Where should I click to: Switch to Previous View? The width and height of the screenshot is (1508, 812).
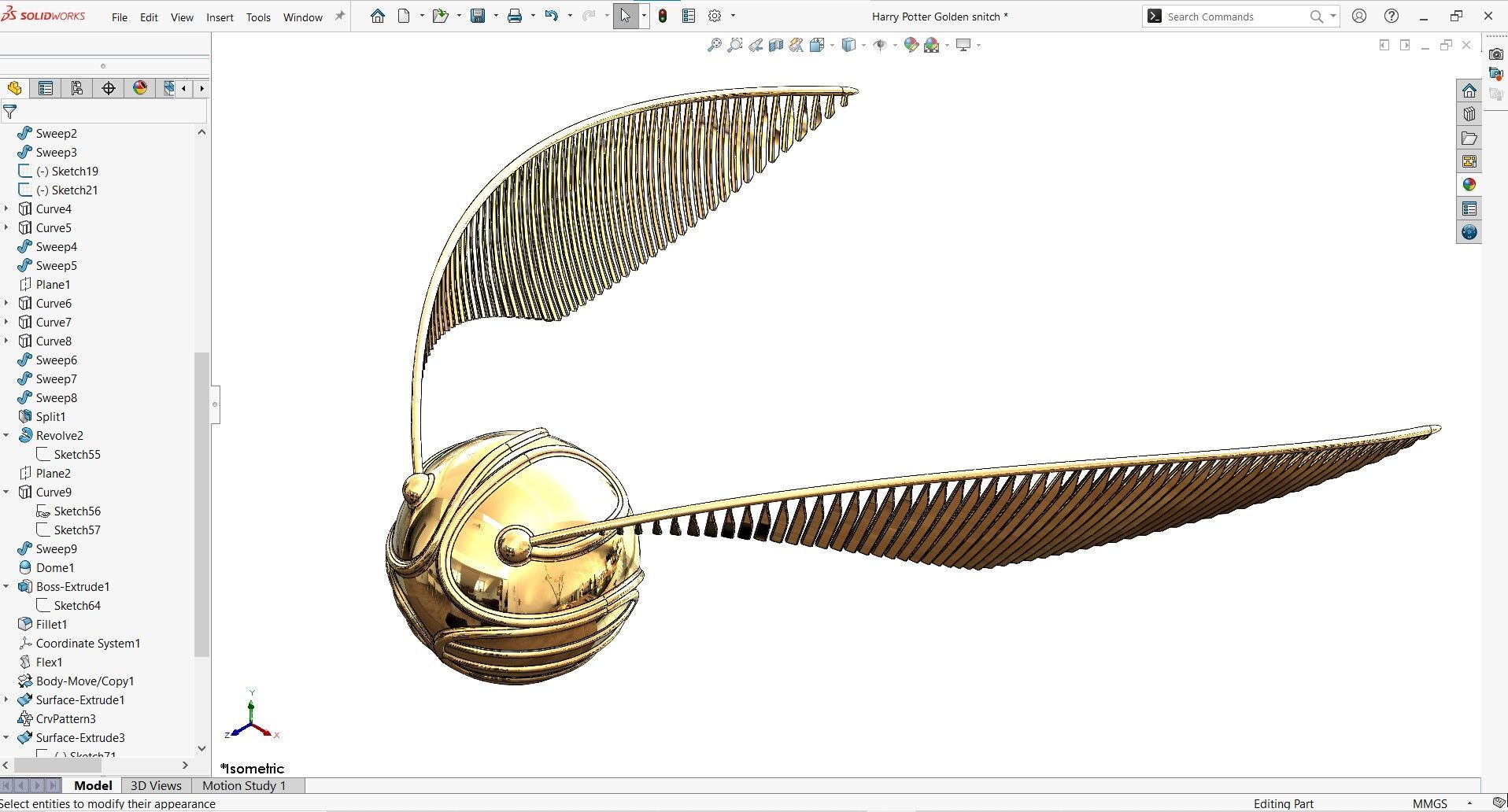point(756,45)
